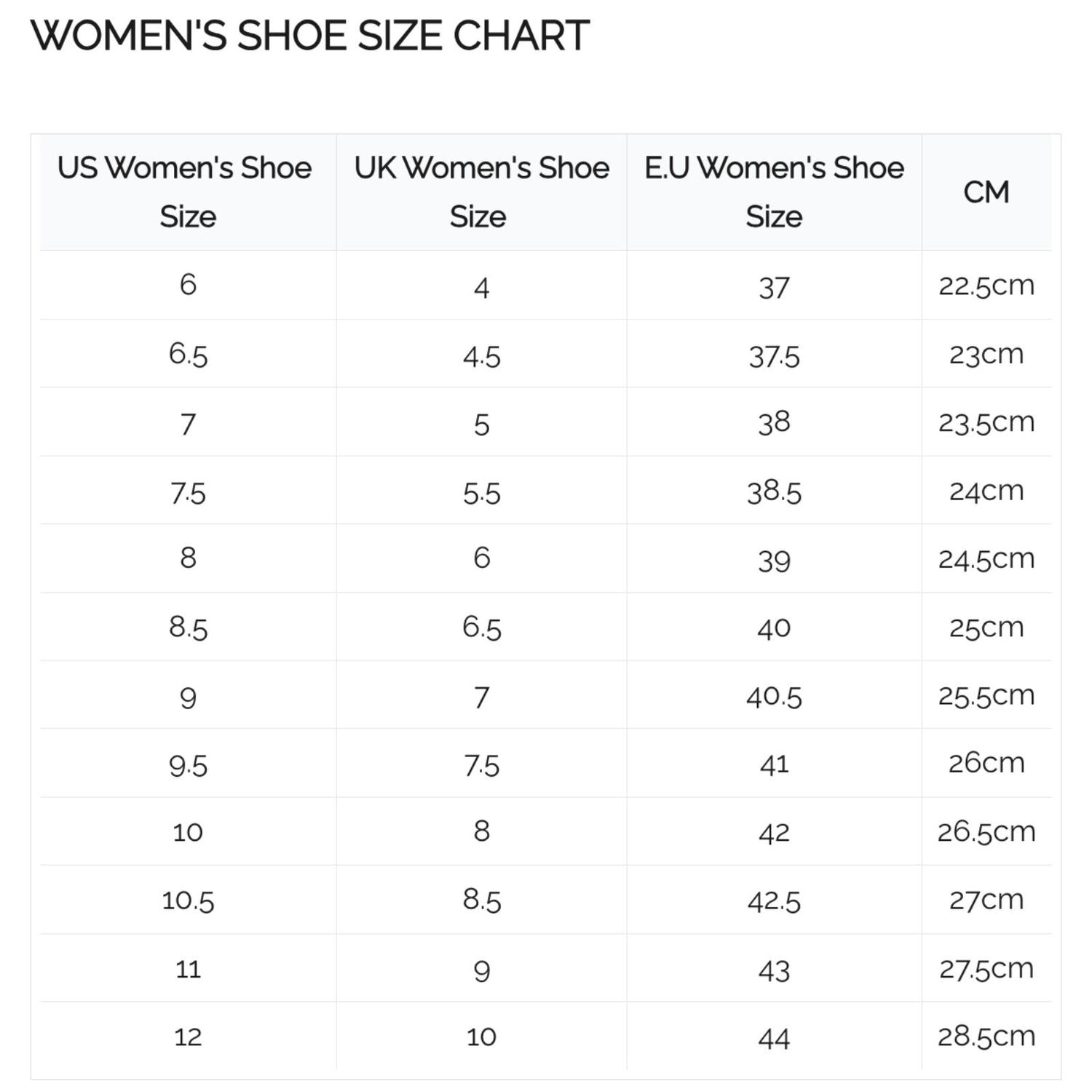Select the EU size 37.5 cell

[774, 357]
